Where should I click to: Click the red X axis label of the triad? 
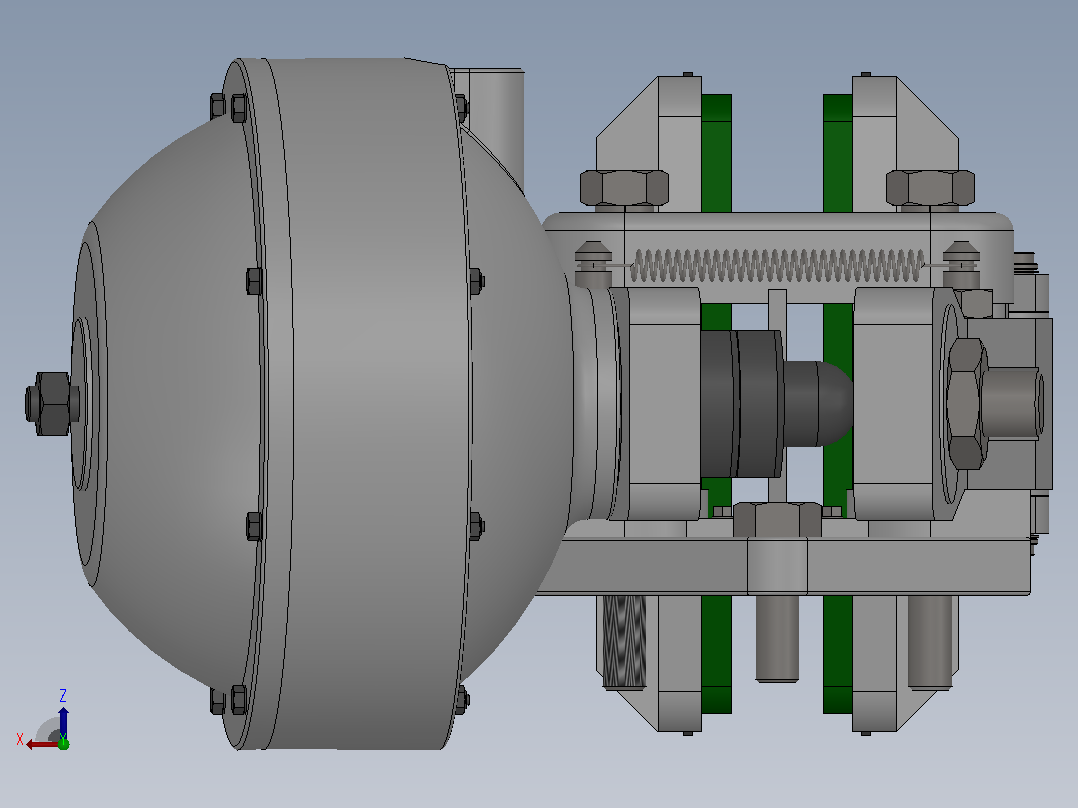20,740
